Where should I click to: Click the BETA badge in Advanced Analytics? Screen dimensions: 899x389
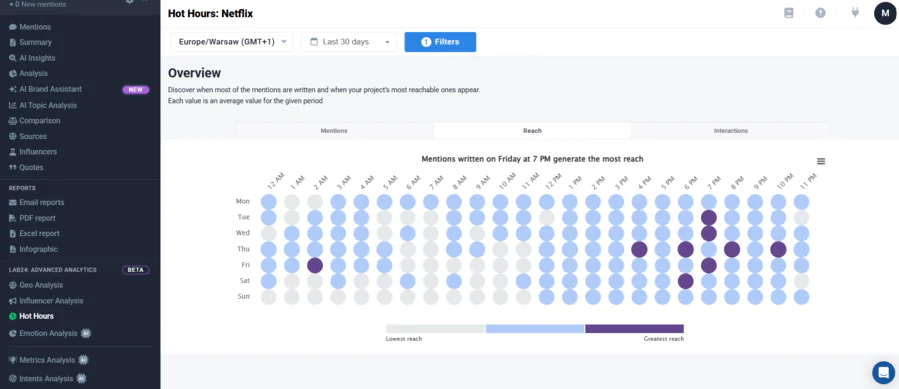click(136, 270)
